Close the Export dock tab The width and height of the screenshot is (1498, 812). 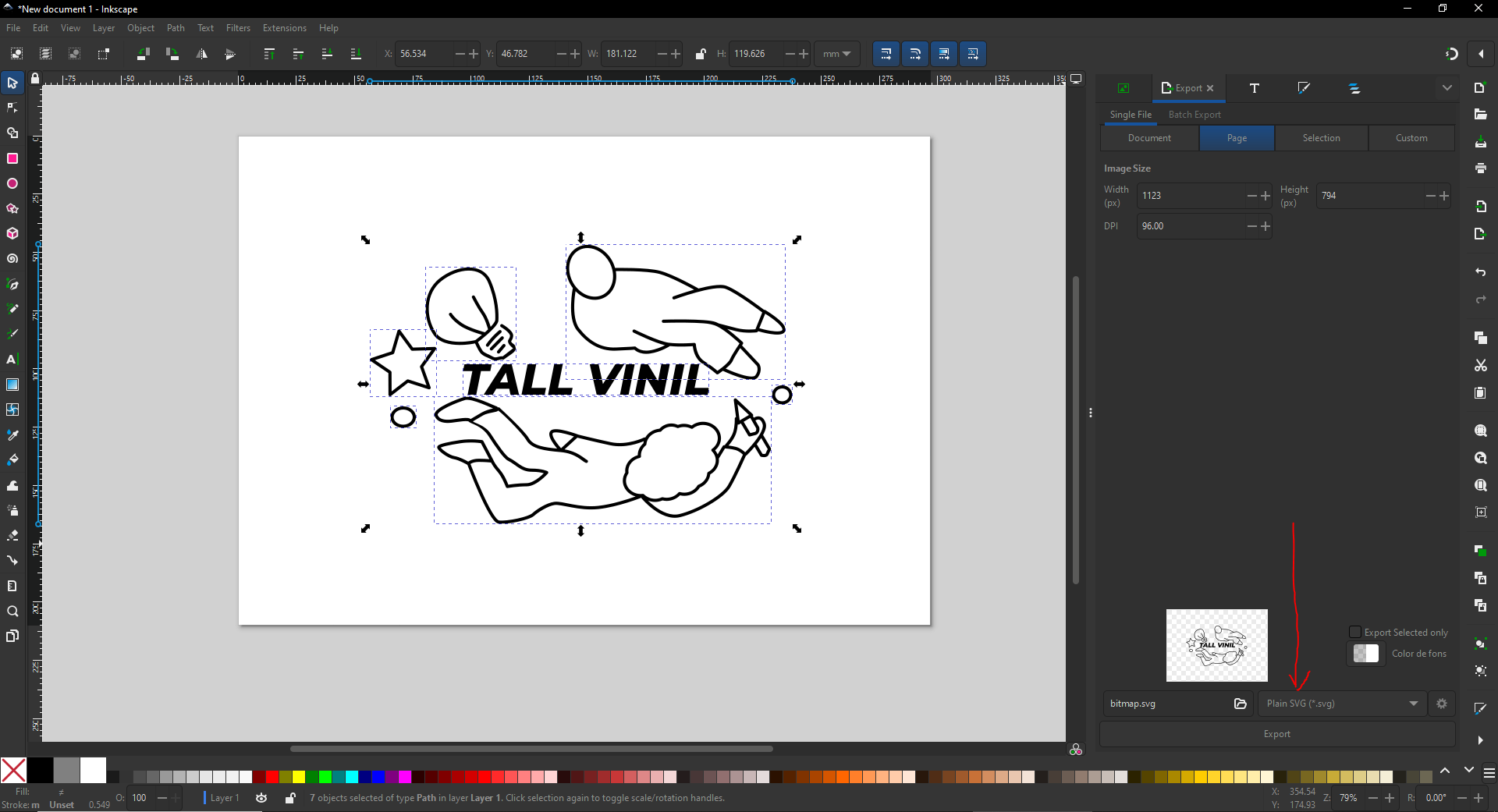(x=1210, y=88)
